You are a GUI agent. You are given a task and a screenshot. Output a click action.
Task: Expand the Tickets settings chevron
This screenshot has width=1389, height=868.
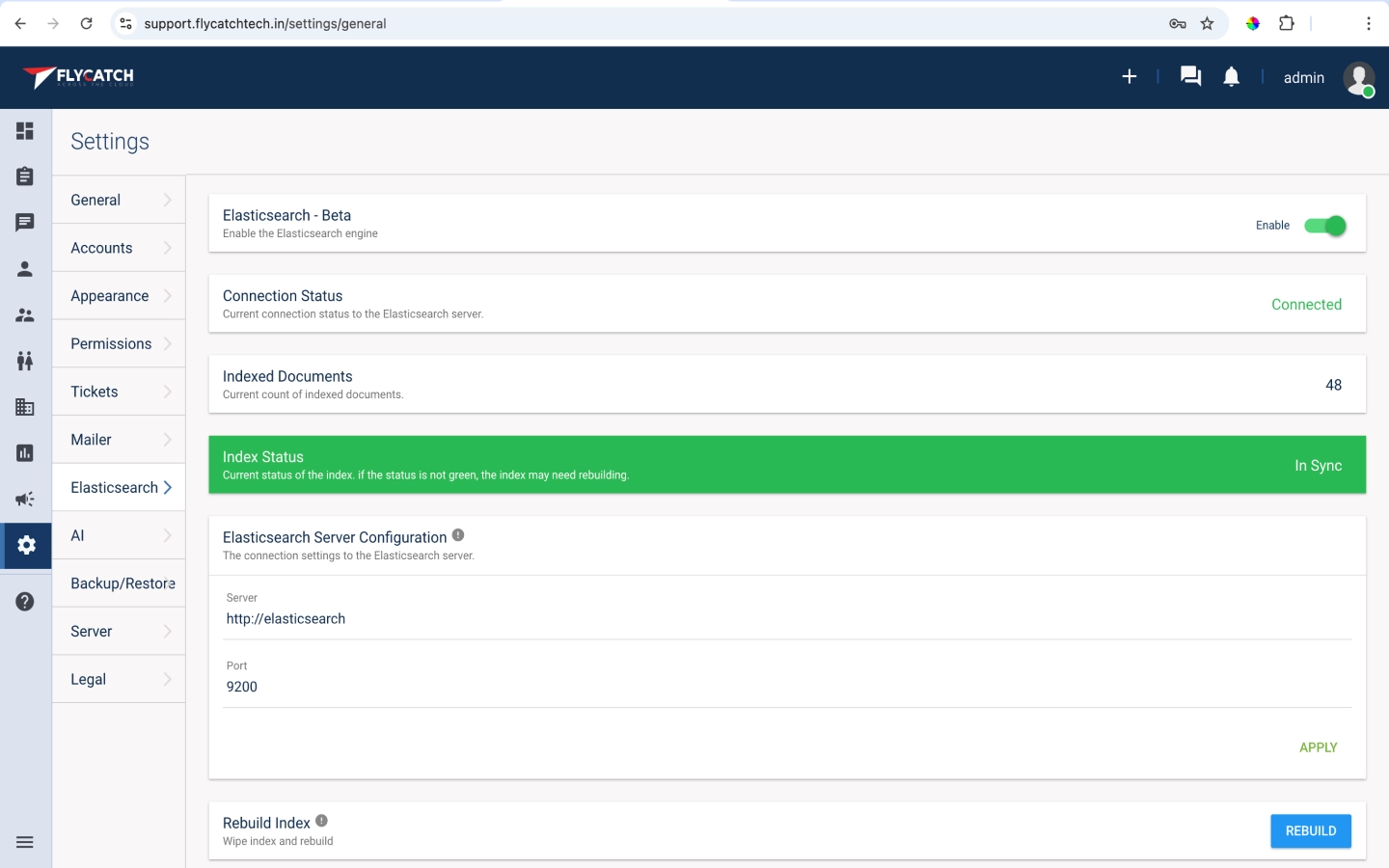(168, 392)
